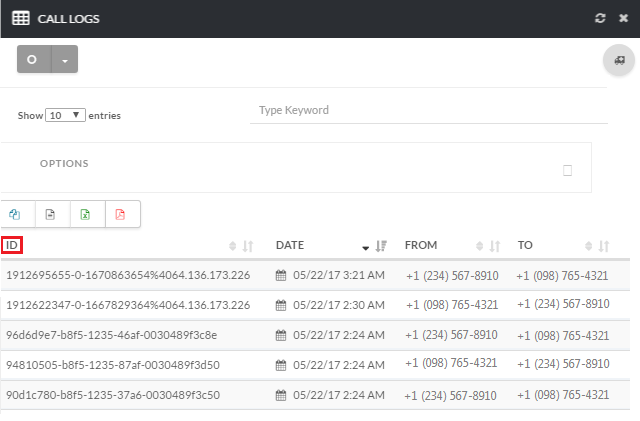Expand the dropdown arrow beside circle button

tap(64, 60)
